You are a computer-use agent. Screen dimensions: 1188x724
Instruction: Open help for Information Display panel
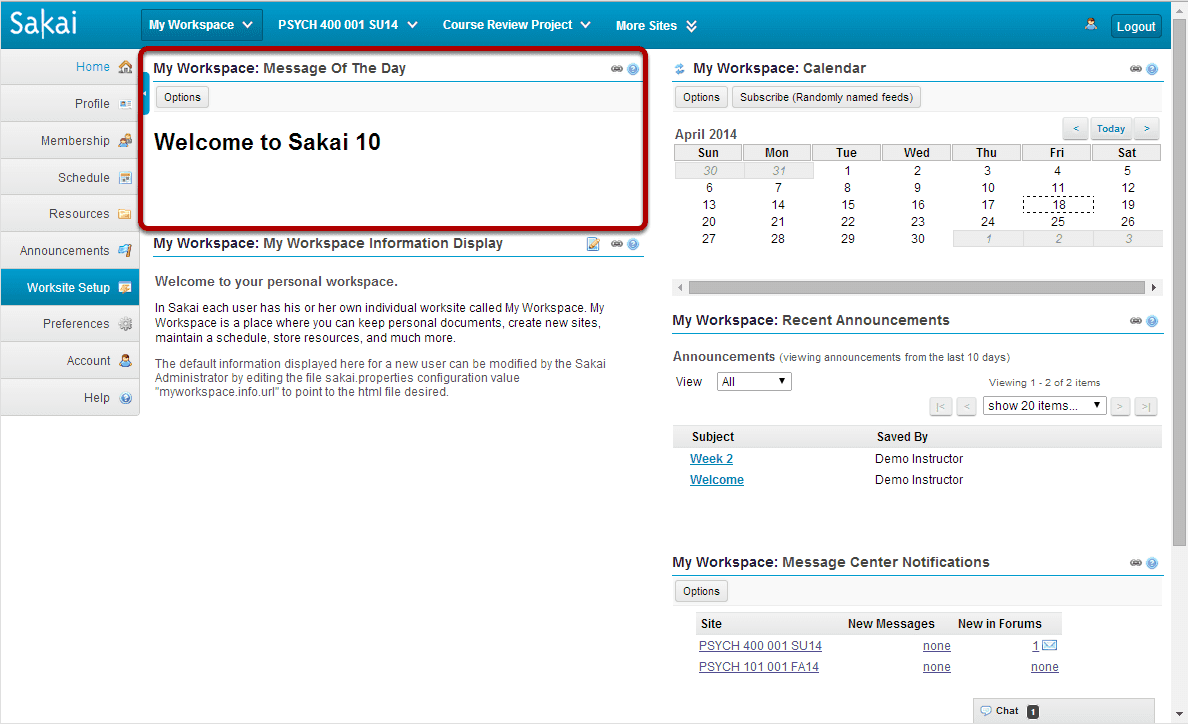[633, 244]
